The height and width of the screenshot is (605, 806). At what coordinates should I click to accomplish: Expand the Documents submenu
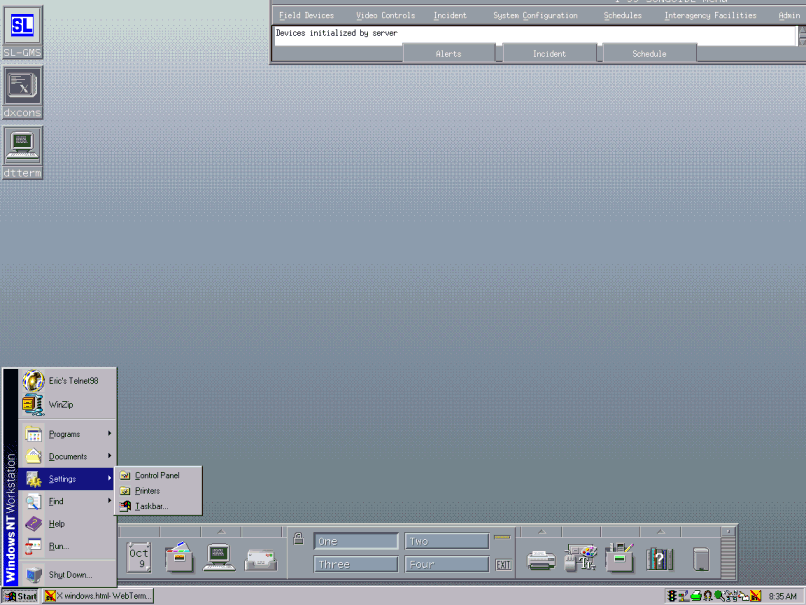pos(67,457)
